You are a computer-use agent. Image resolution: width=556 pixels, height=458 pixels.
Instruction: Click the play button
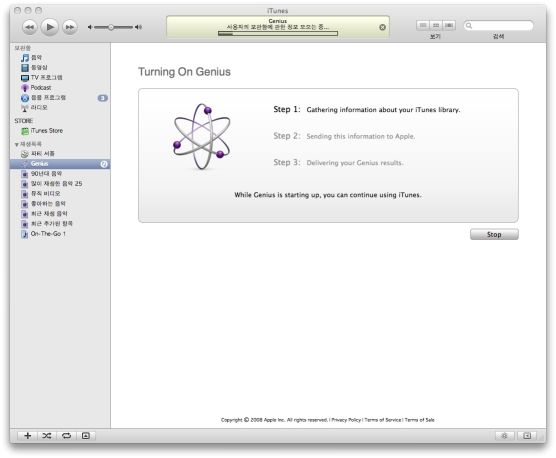click(50, 27)
